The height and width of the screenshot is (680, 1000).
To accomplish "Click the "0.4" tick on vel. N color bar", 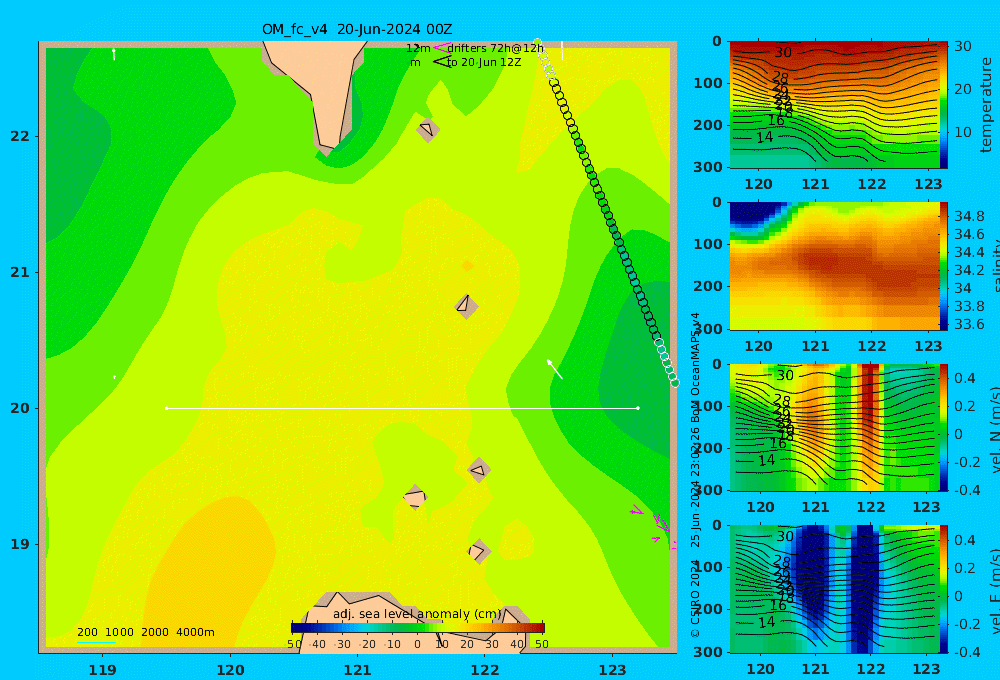I will pos(965,378).
